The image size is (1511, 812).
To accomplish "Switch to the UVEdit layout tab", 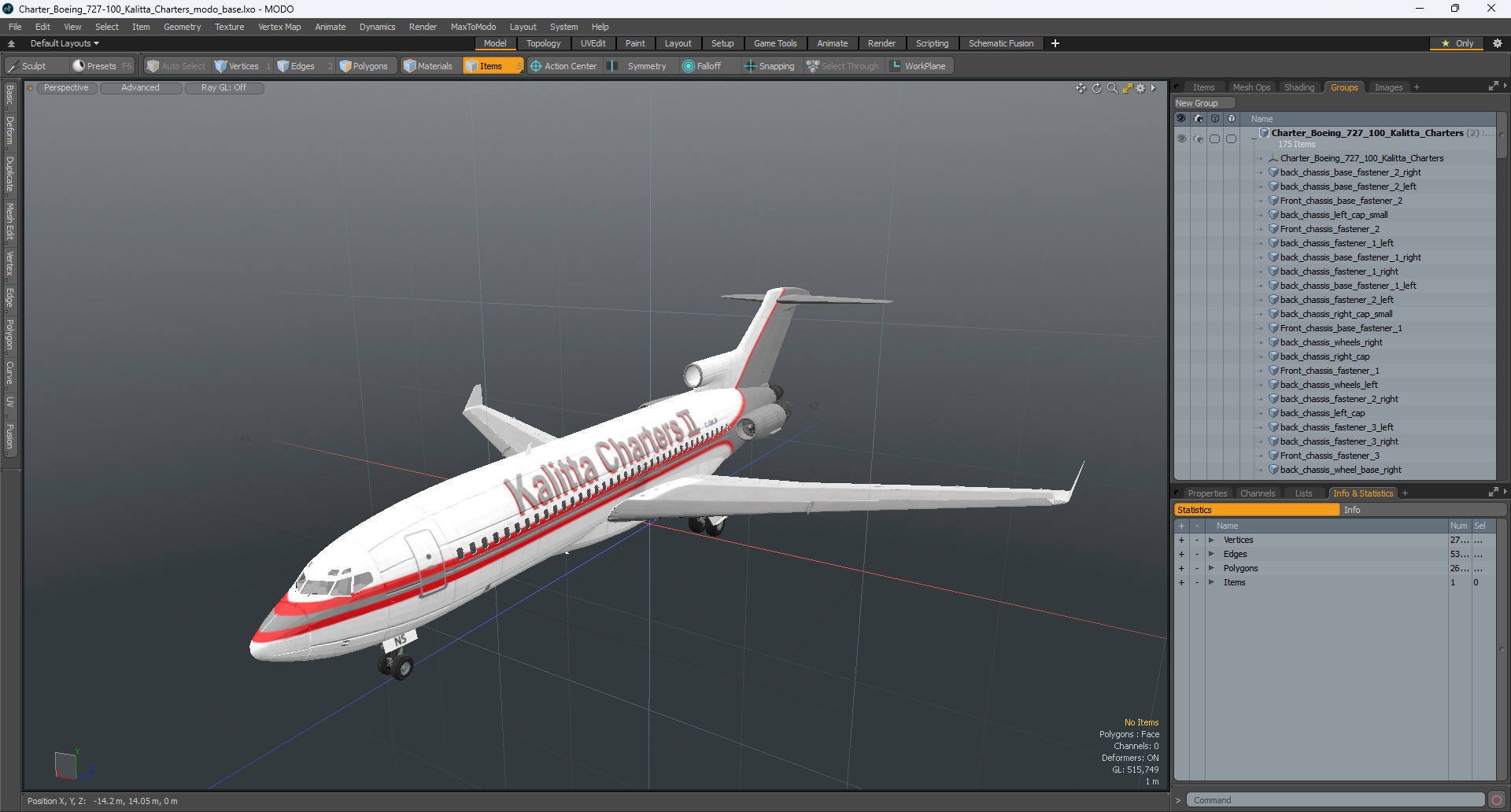I will [593, 43].
